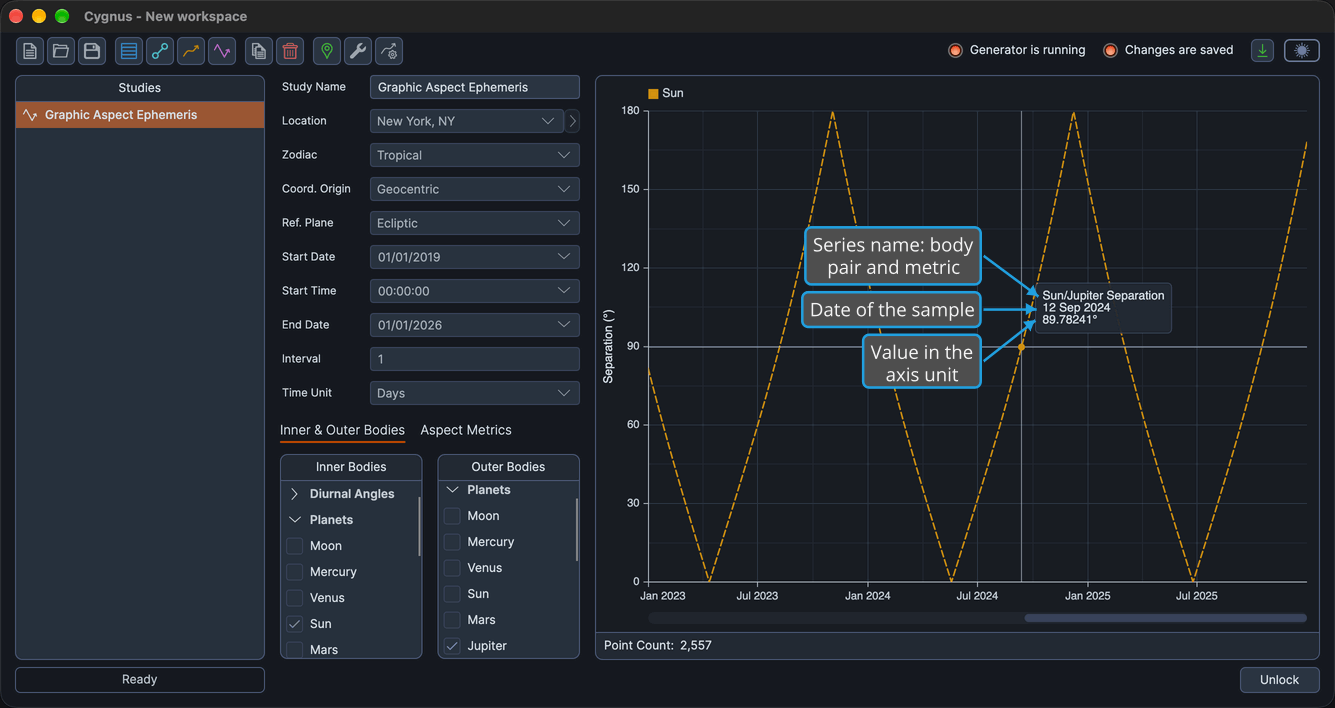The width and height of the screenshot is (1335, 708).
Task: Check Mercury in Inner Bodies list
Action: point(295,572)
